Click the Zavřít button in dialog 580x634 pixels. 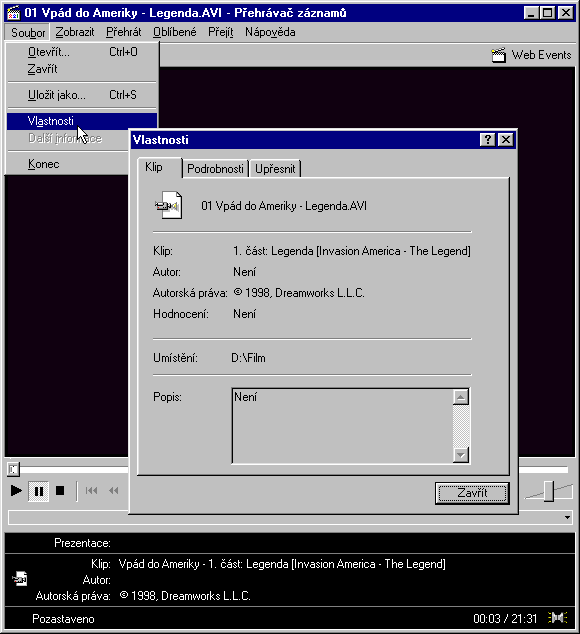pos(472,493)
